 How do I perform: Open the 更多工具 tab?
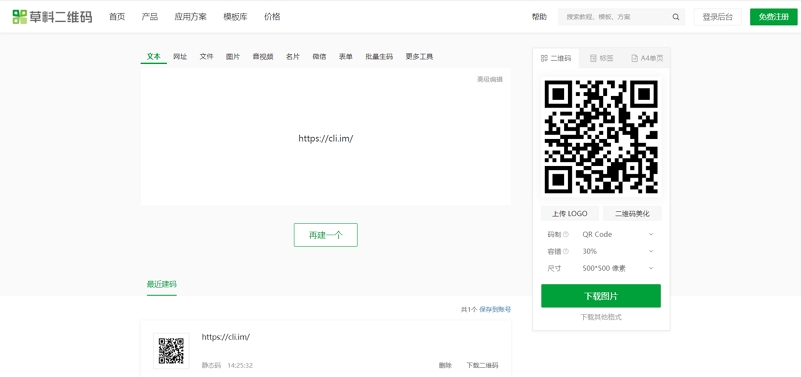click(x=419, y=57)
